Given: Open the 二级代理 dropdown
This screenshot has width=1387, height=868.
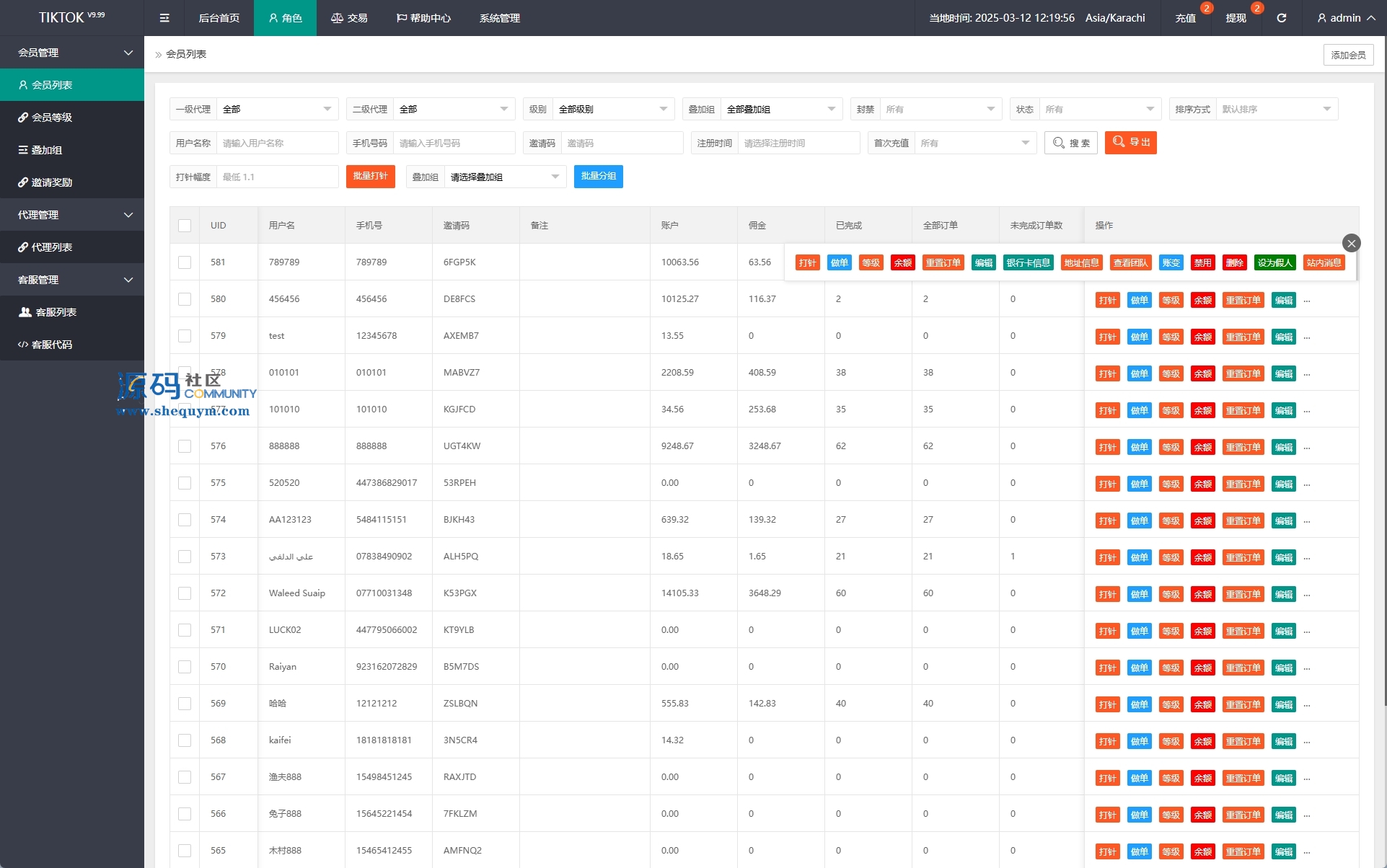Looking at the screenshot, I should (x=454, y=109).
